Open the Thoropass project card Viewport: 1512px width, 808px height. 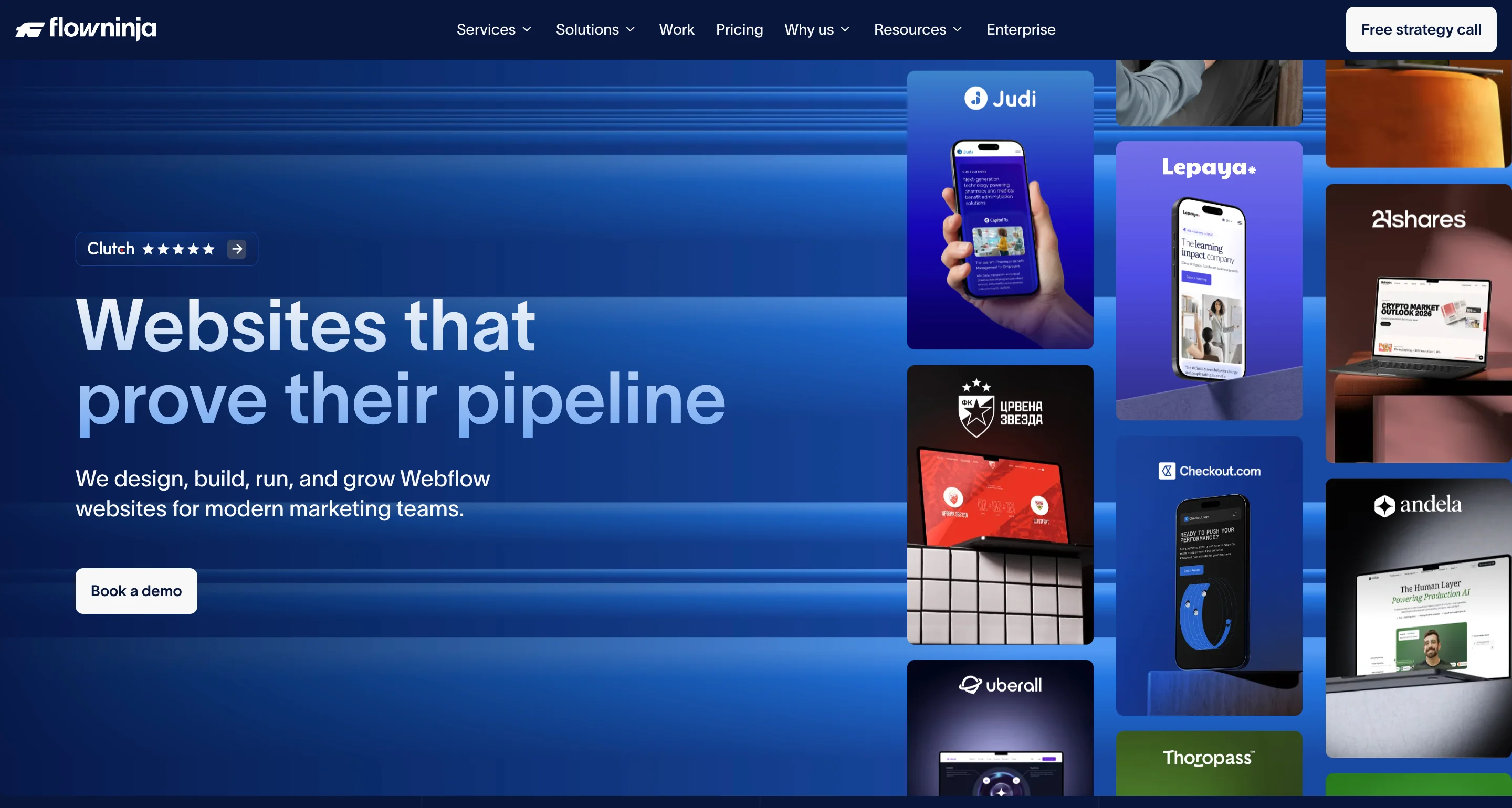tap(1209, 763)
